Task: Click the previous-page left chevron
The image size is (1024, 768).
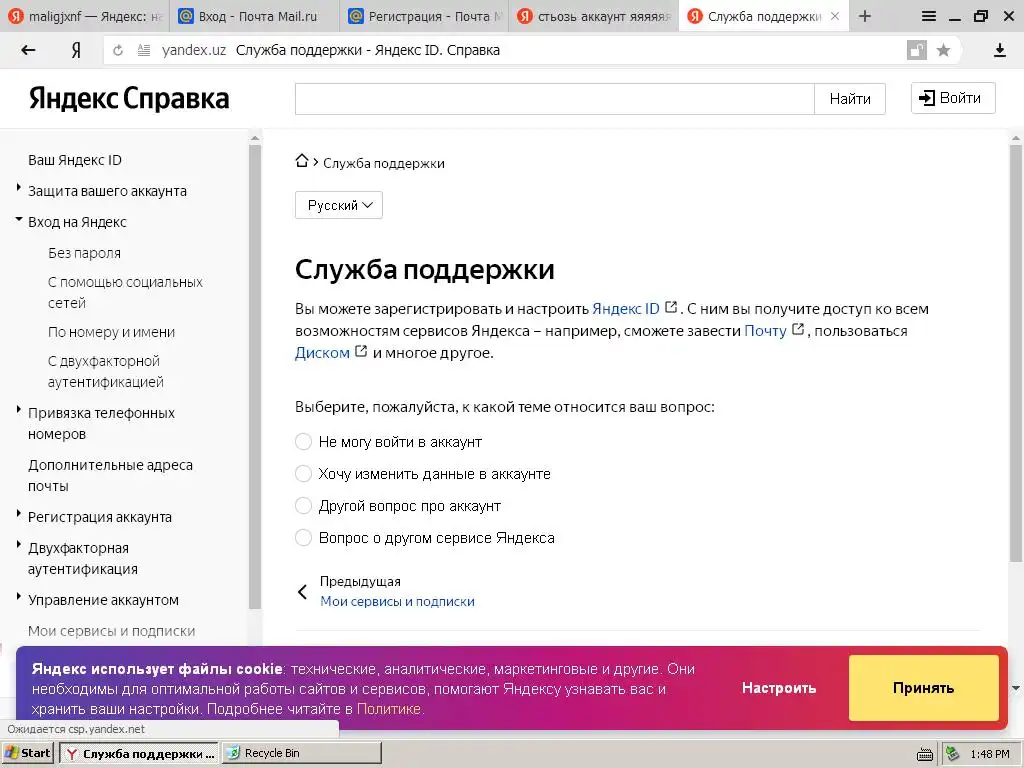Action: tap(302, 592)
